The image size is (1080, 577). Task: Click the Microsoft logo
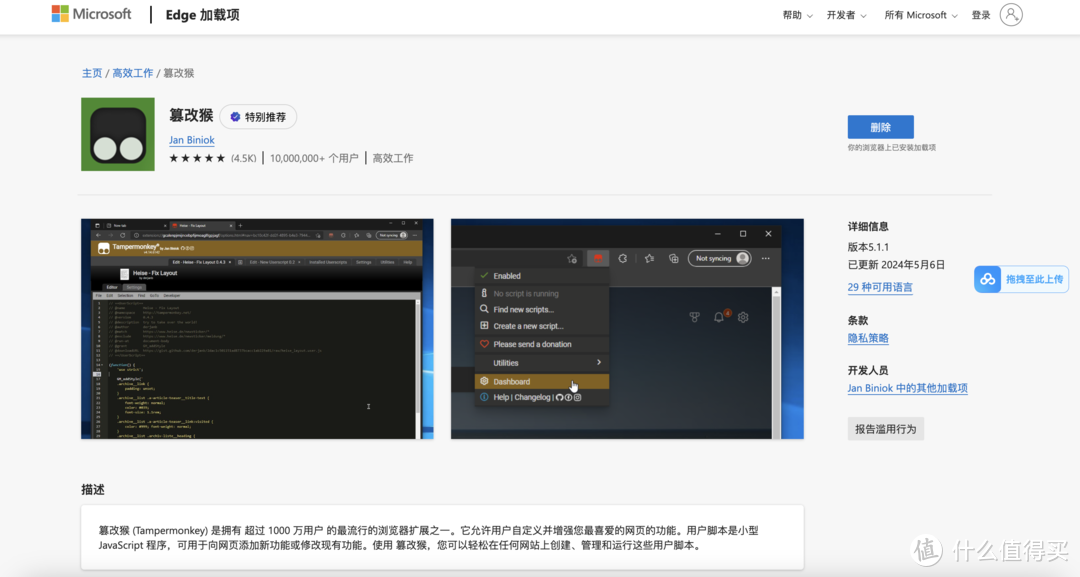point(91,14)
